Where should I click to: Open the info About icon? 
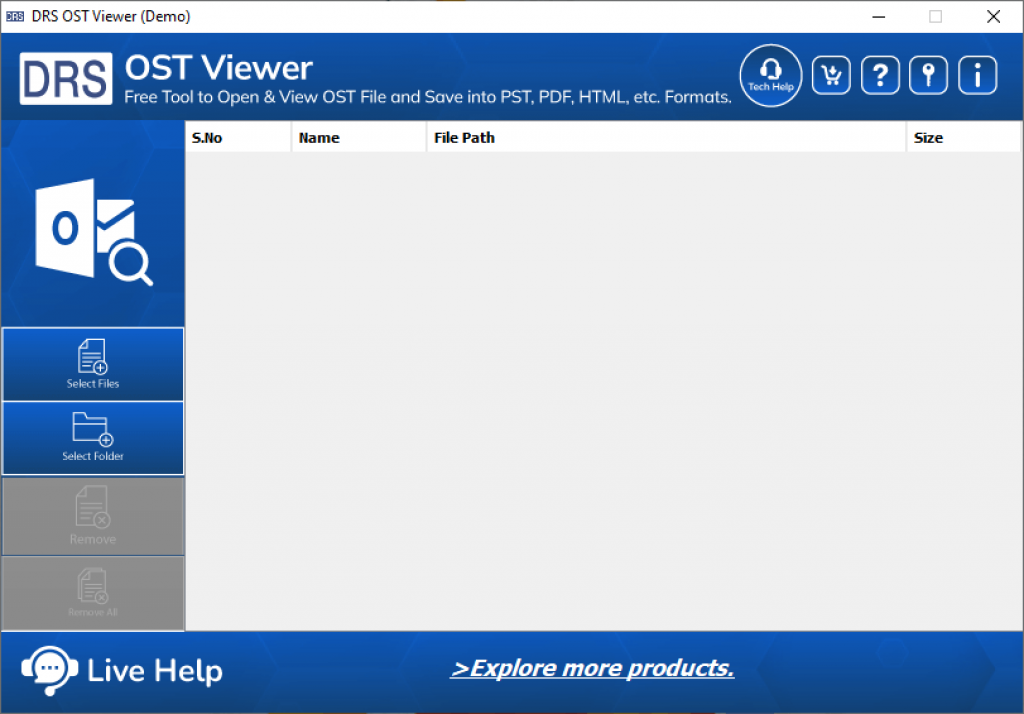pyautogui.click(x=977, y=74)
